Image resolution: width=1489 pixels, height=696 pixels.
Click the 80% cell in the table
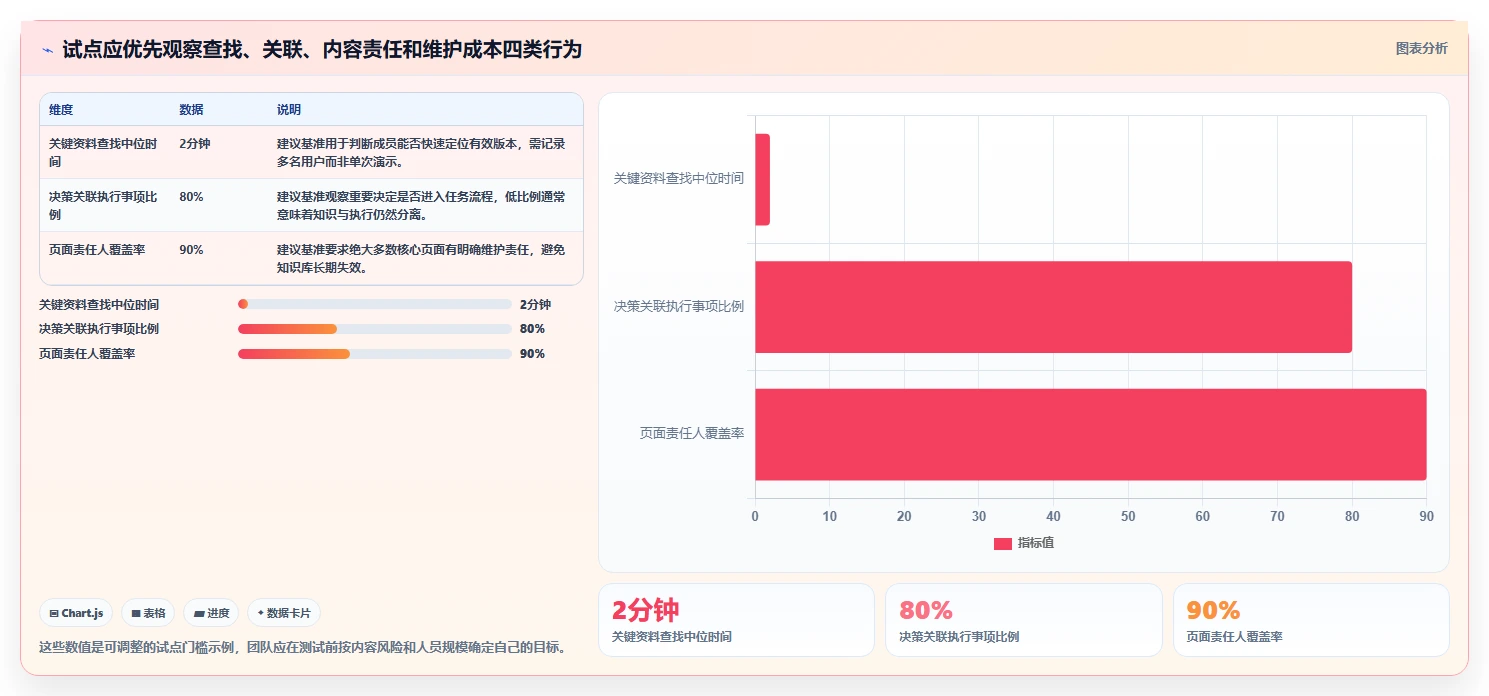point(191,197)
